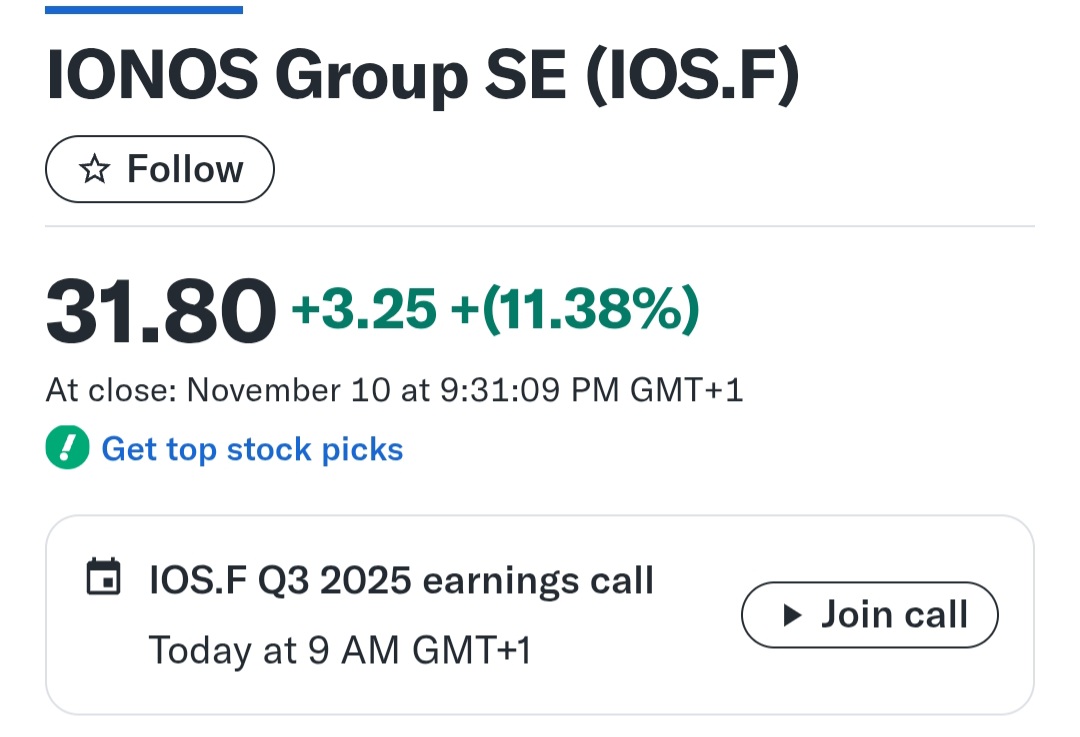The height and width of the screenshot is (737, 1080).
Task: Open the IOS.F Q3 2025 earnings call title
Action: [x=401, y=581]
